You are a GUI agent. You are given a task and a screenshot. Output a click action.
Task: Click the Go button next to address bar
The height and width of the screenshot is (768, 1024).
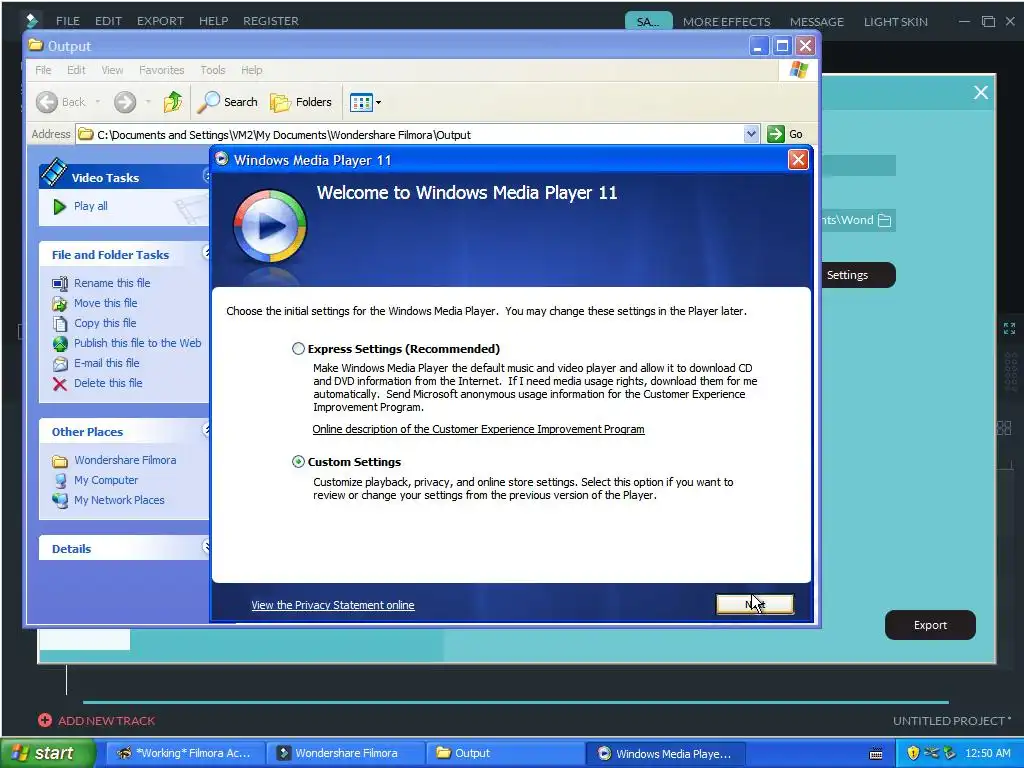pos(785,134)
